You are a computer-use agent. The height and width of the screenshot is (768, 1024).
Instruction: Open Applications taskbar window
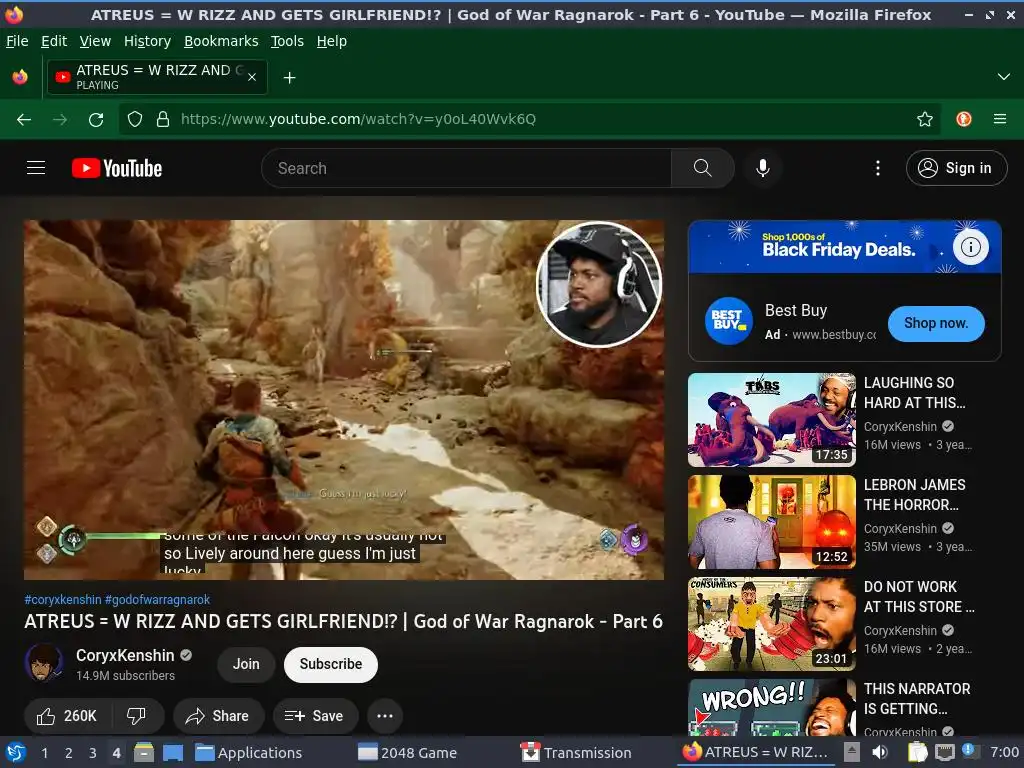click(x=249, y=753)
